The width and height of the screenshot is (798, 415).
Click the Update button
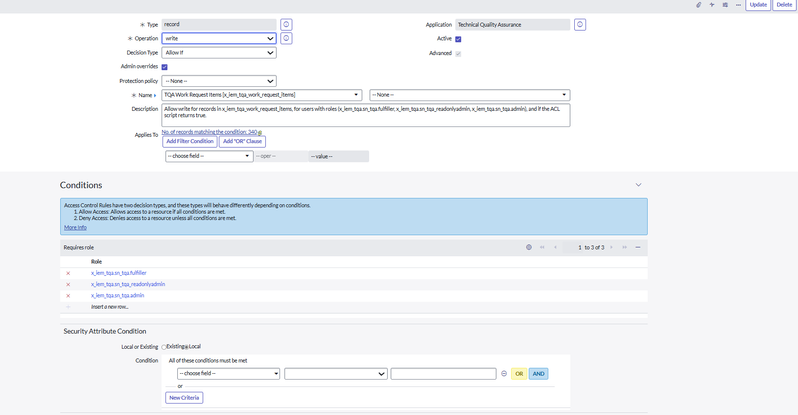[x=758, y=5]
